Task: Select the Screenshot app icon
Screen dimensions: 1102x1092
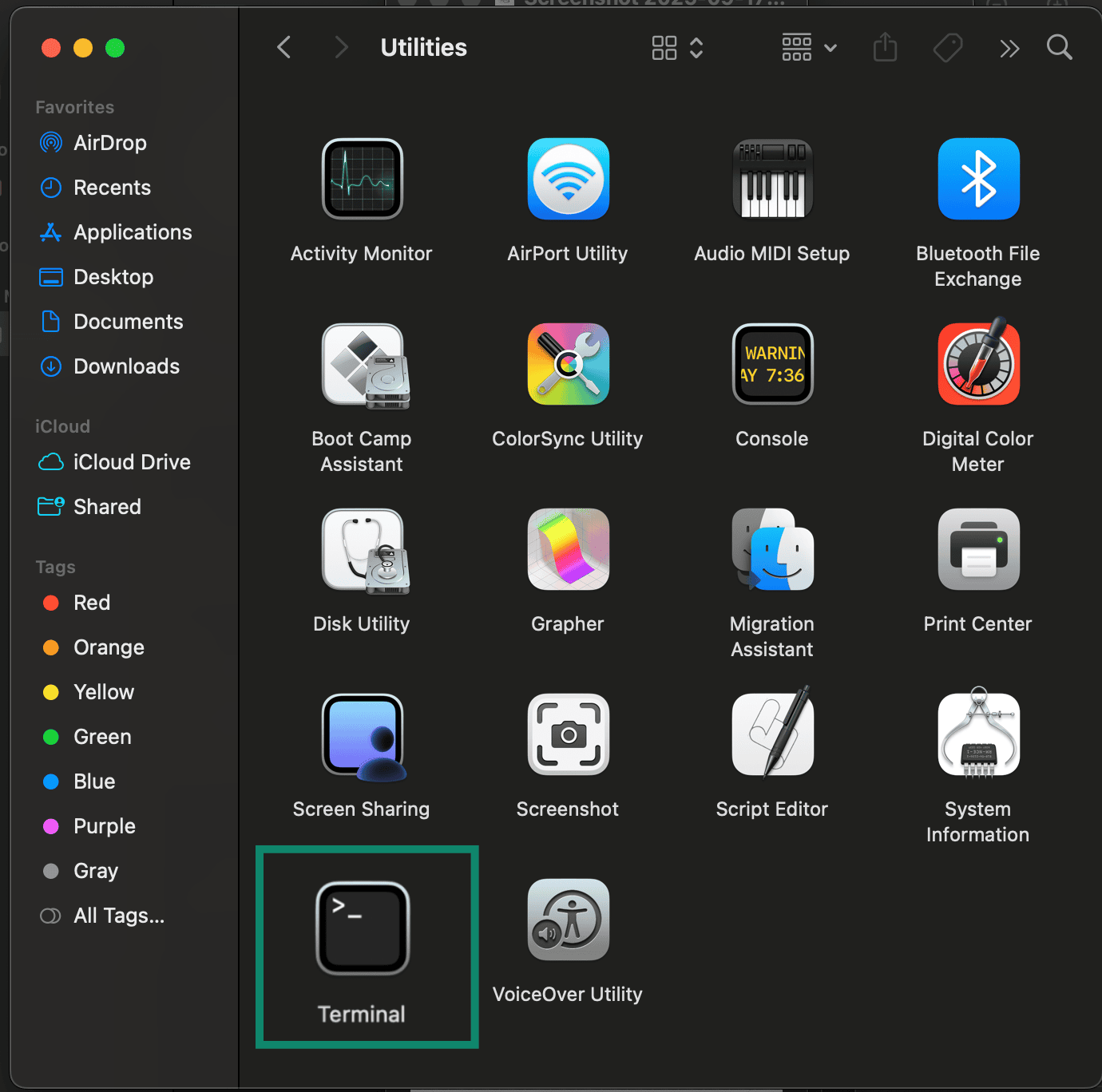Action: 569,734
